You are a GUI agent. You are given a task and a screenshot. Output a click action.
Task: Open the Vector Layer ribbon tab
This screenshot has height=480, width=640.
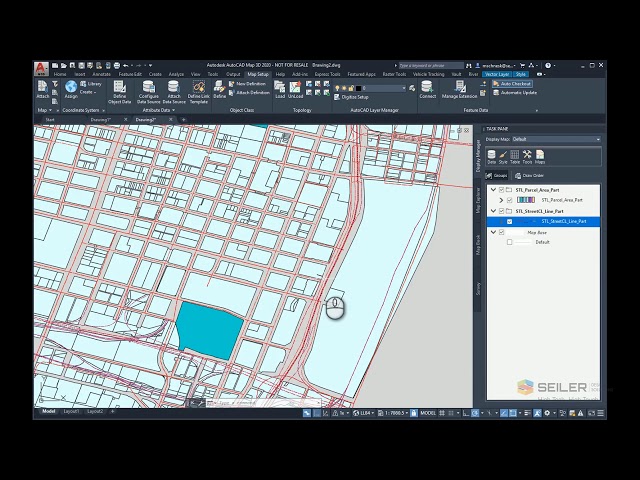coord(497,74)
